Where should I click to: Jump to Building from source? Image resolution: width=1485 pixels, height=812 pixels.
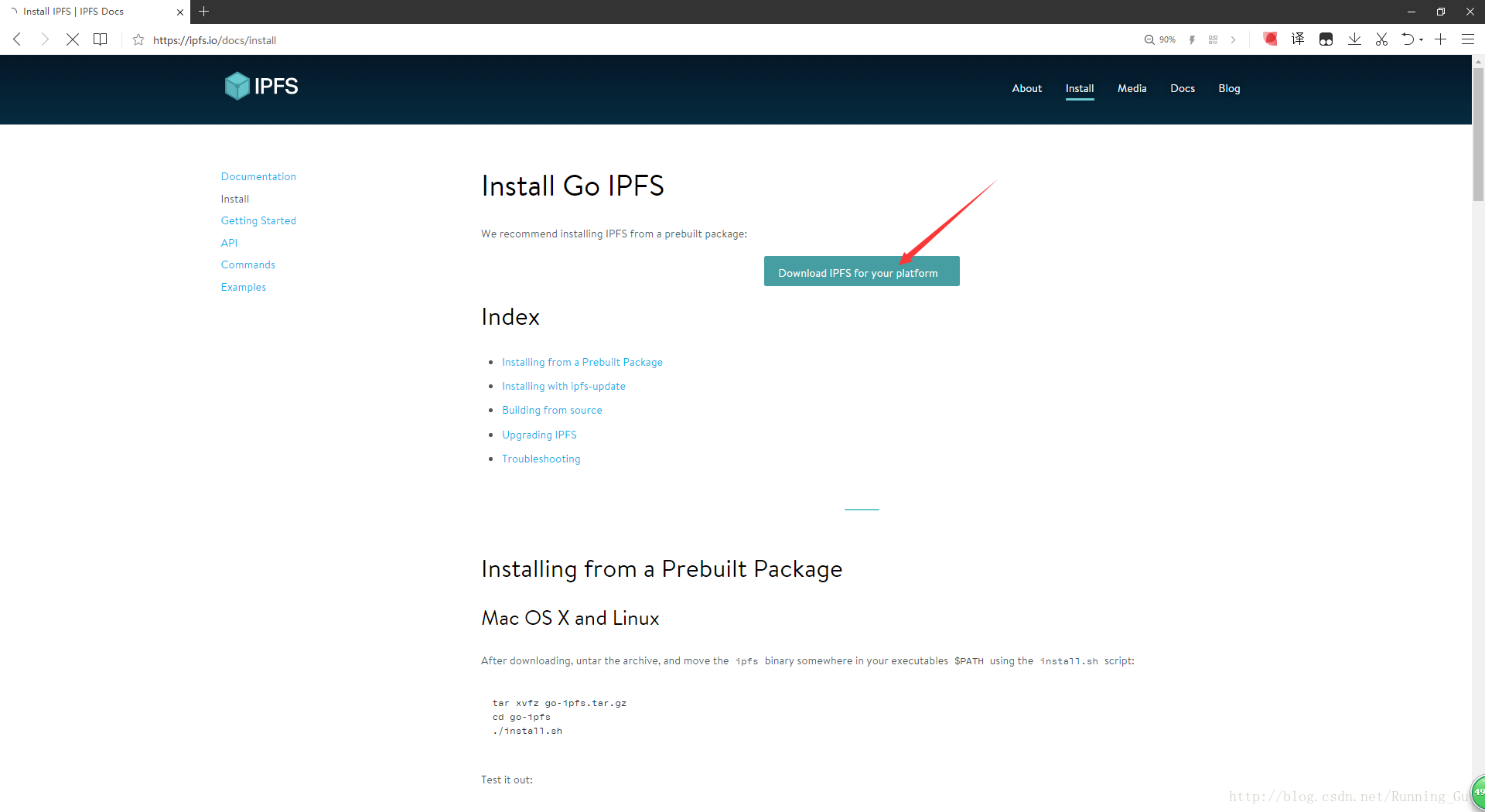point(551,410)
